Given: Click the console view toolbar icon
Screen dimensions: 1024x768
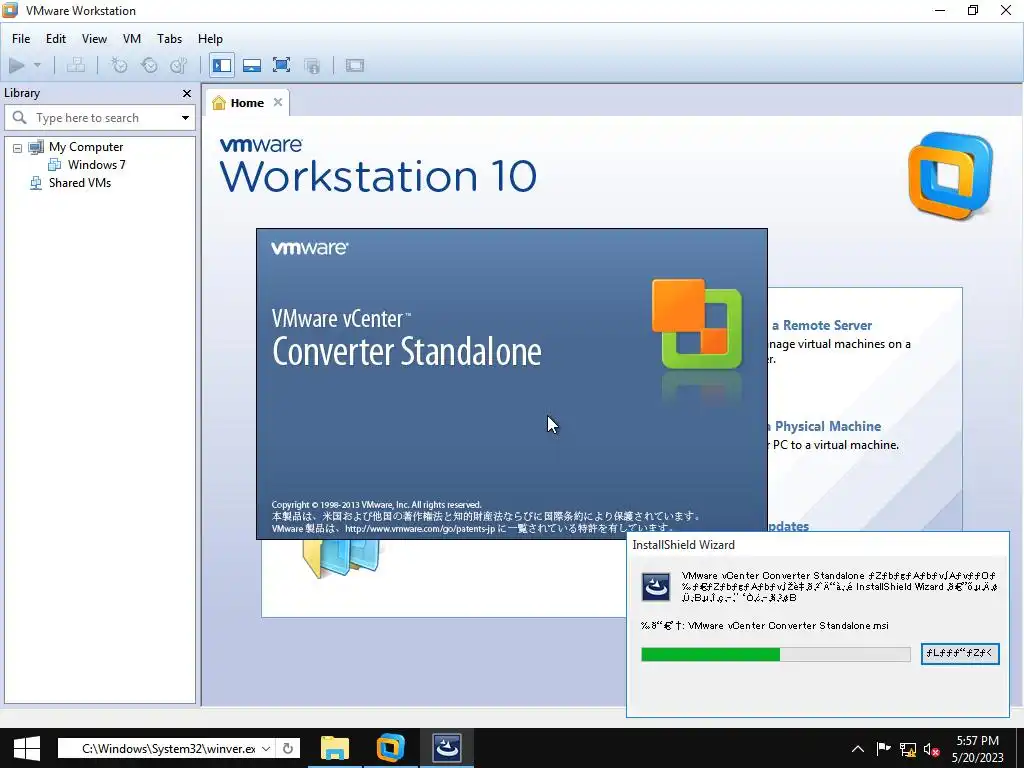Looking at the screenshot, I should point(355,65).
